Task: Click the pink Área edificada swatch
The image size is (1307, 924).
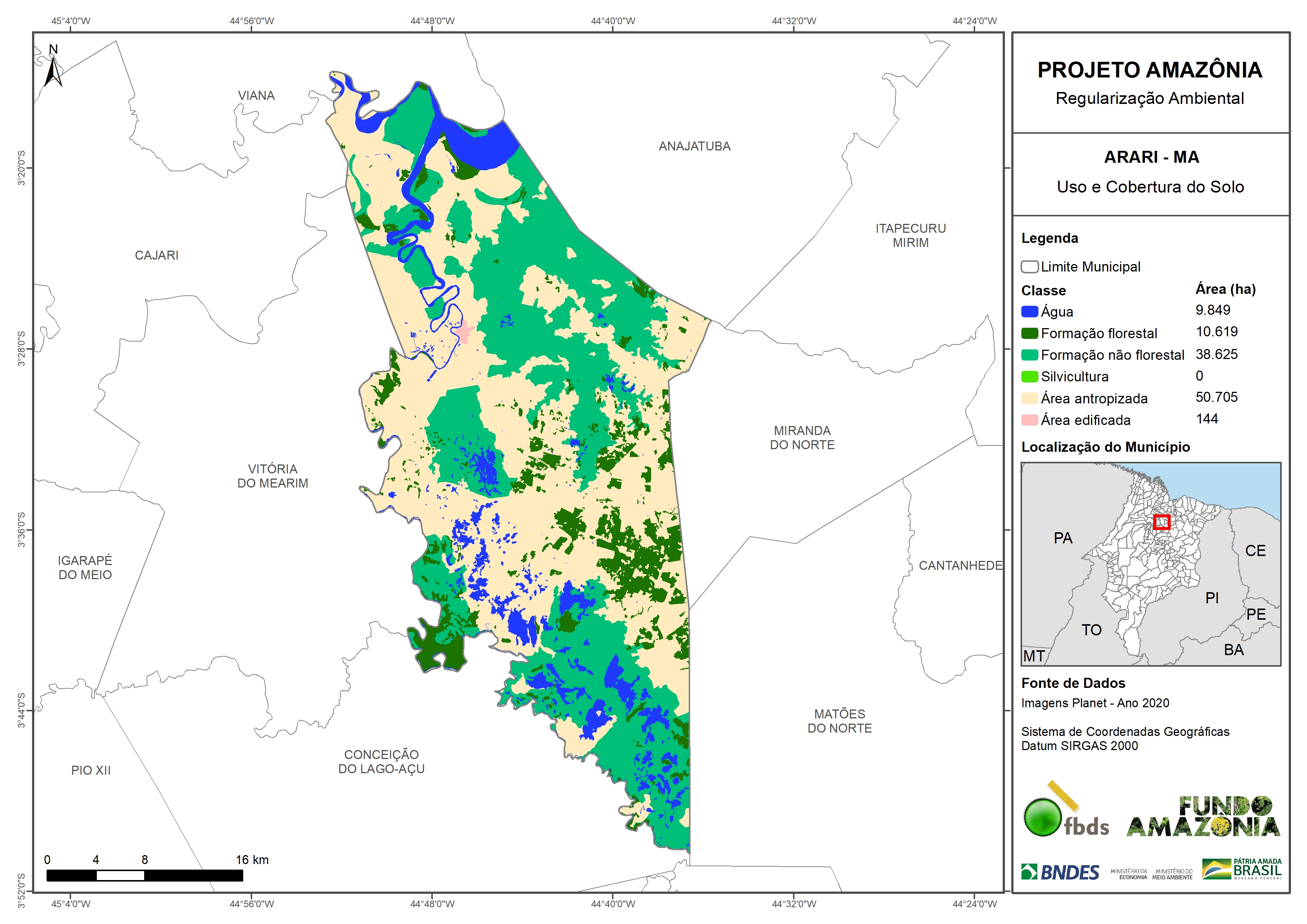Action: pyautogui.click(x=1029, y=420)
